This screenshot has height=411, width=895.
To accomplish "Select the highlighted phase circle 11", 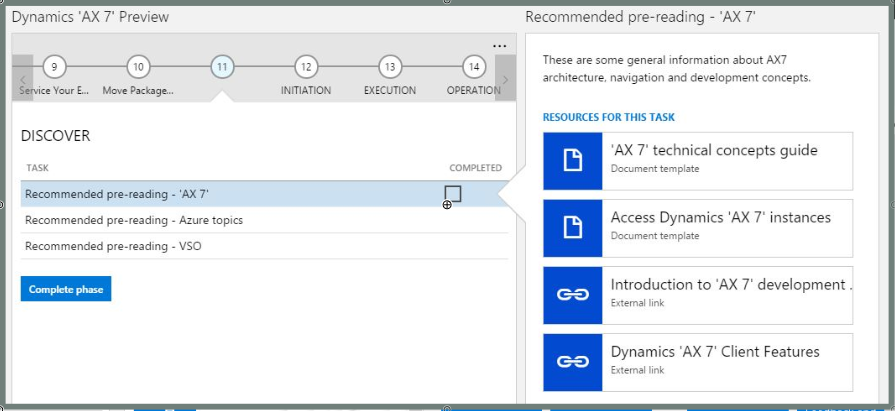I will 222,67.
